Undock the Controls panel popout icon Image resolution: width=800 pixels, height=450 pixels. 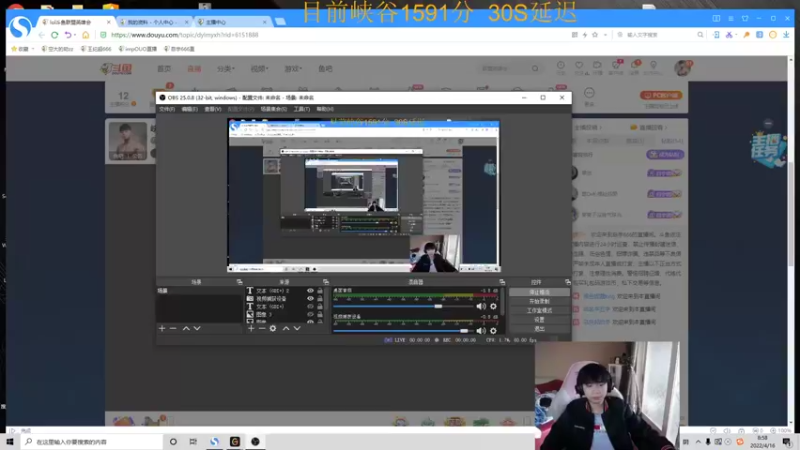(567, 282)
